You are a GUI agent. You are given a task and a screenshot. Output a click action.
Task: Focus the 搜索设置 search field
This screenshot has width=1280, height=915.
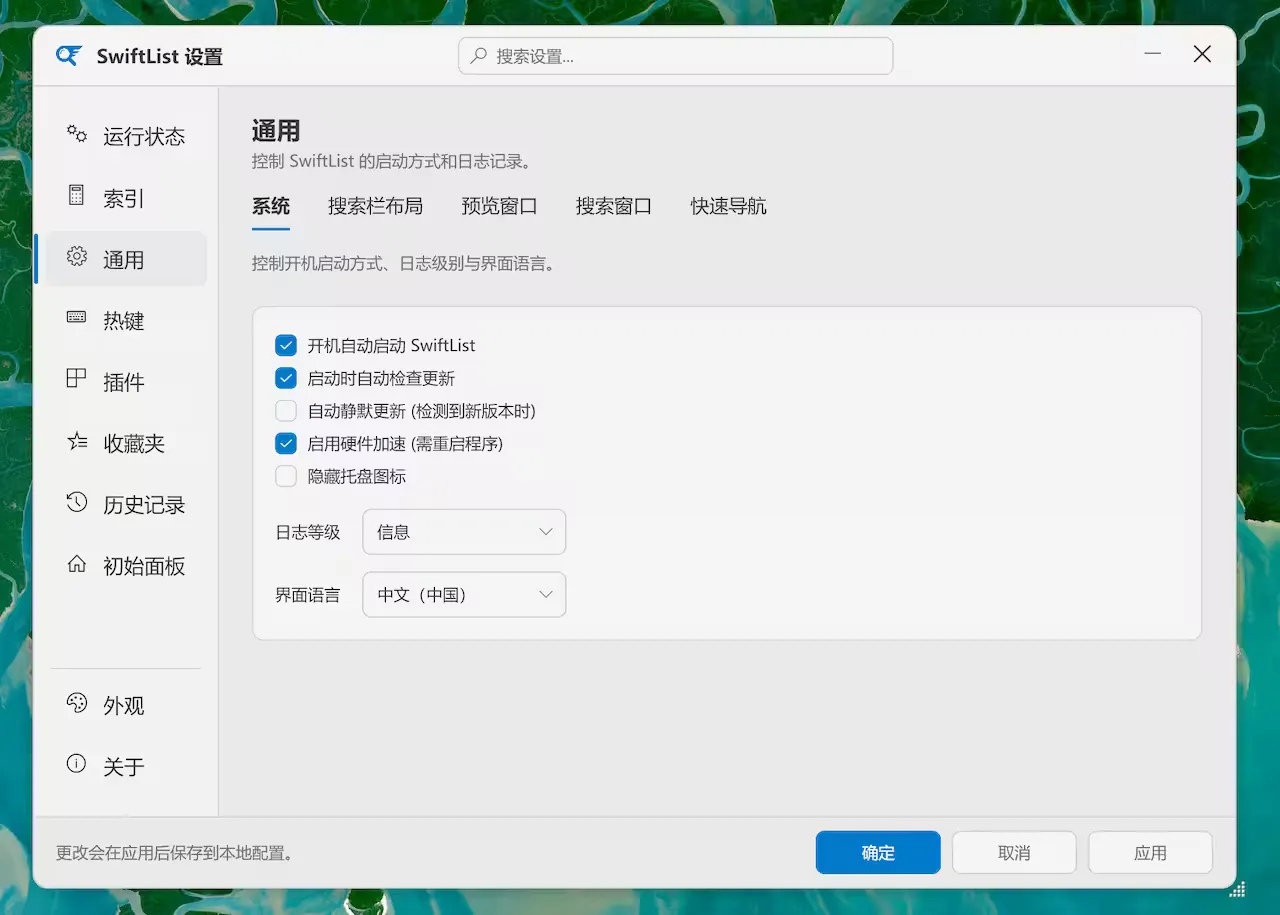coord(676,56)
